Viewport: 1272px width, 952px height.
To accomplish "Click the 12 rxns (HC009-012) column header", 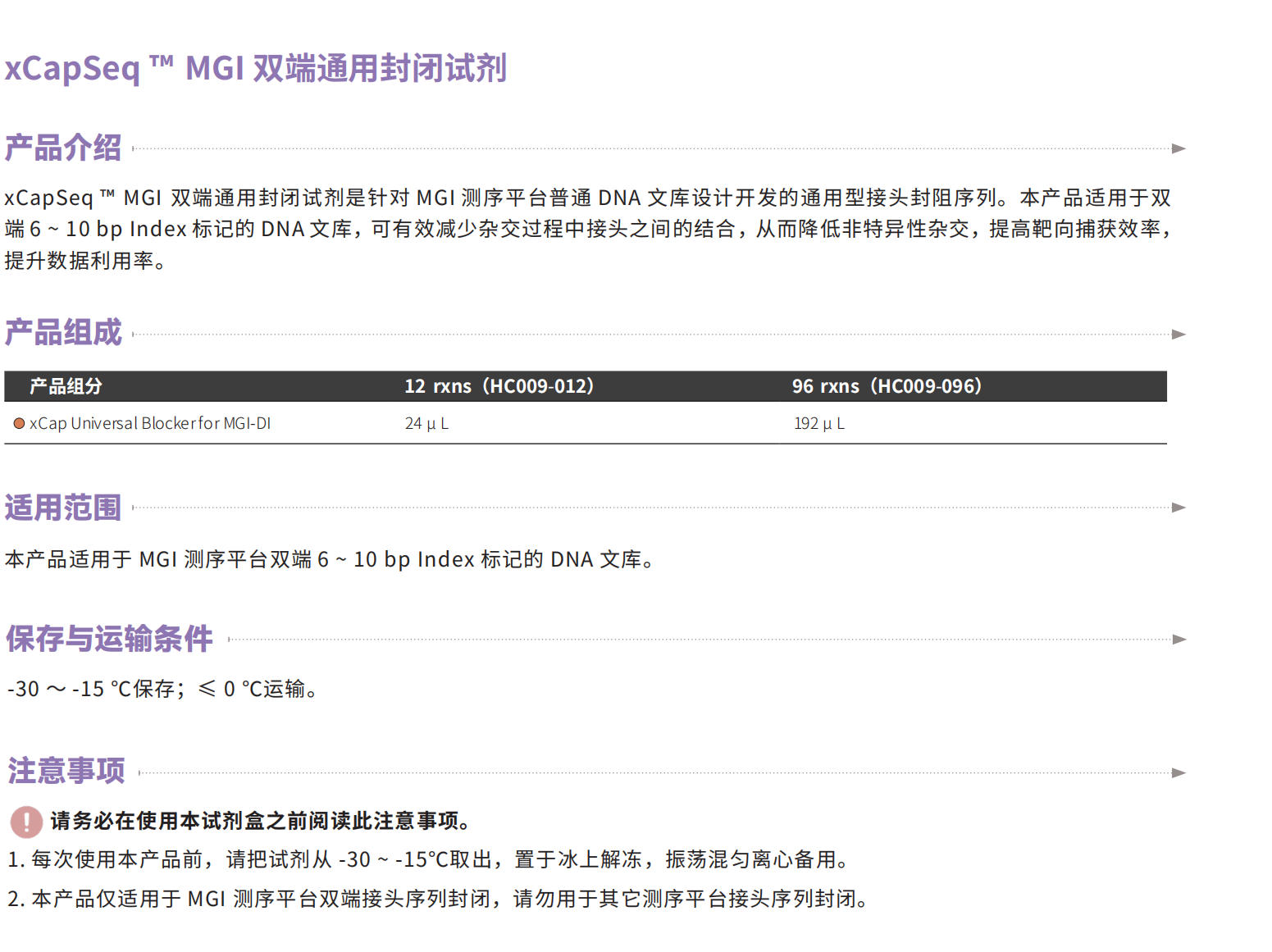I will [499, 386].
